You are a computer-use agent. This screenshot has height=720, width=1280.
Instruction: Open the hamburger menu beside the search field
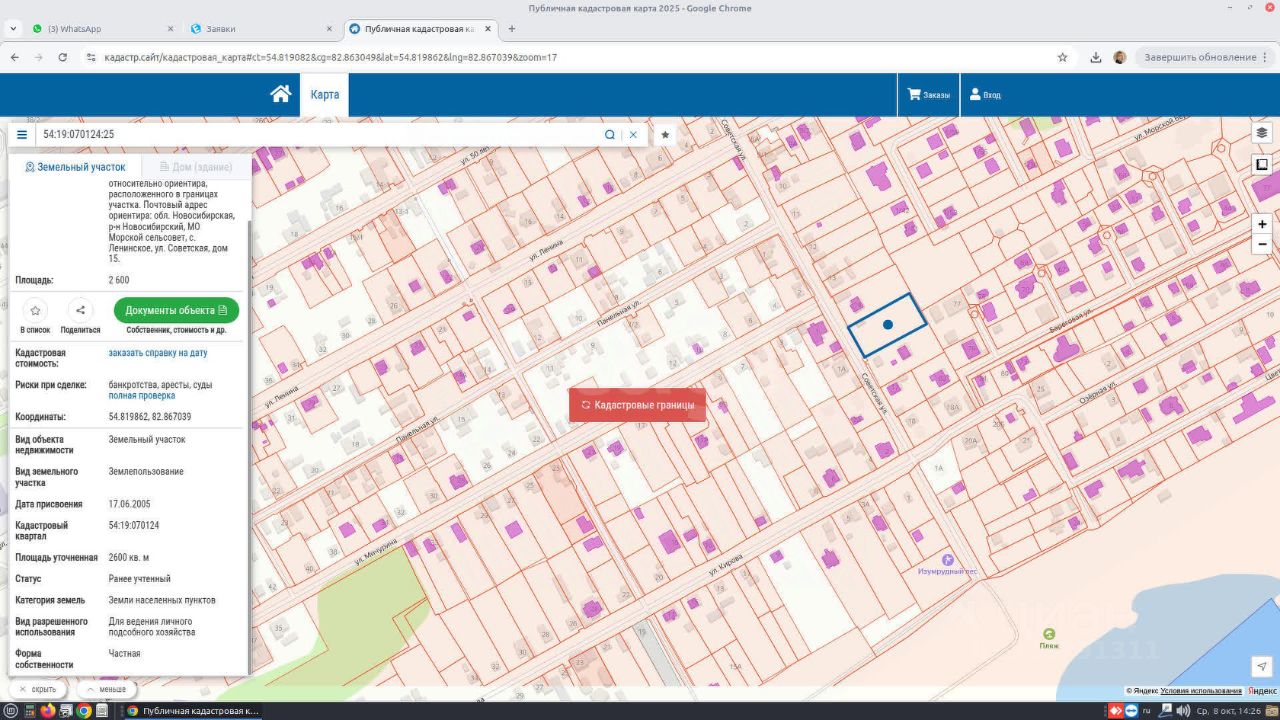click(x=22, y=134)
